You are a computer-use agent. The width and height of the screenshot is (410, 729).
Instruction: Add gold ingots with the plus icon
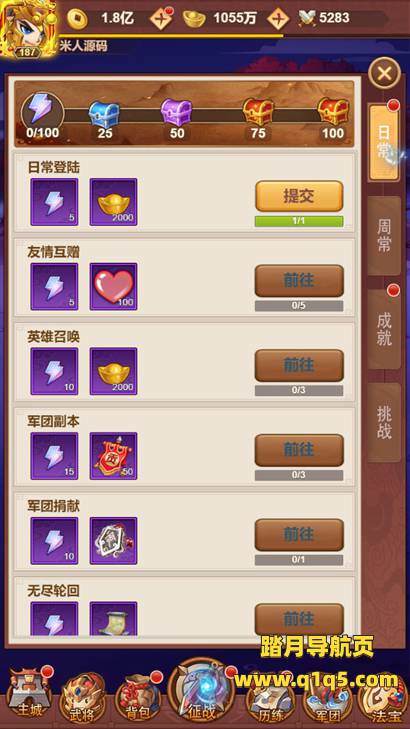point(278,19)
